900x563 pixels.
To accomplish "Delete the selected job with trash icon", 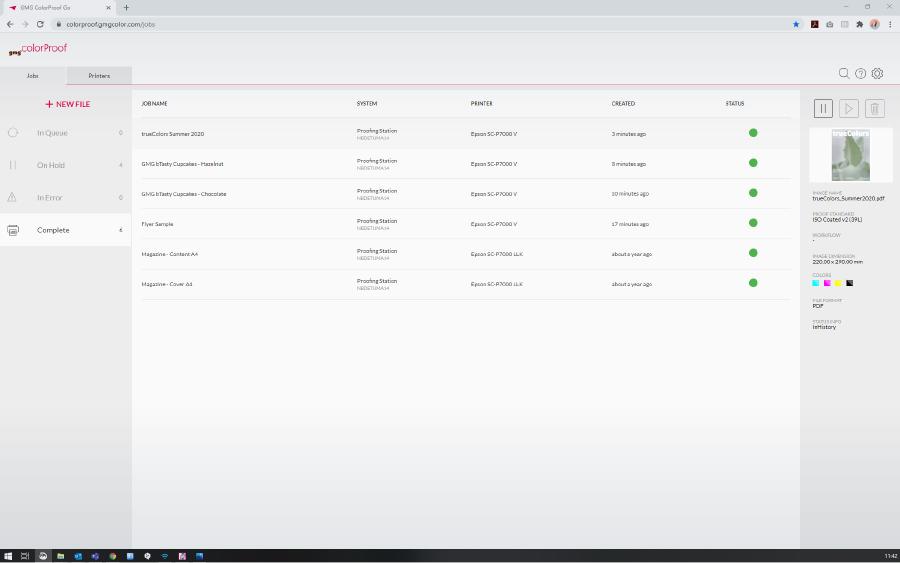I will [x=874, y=109].
